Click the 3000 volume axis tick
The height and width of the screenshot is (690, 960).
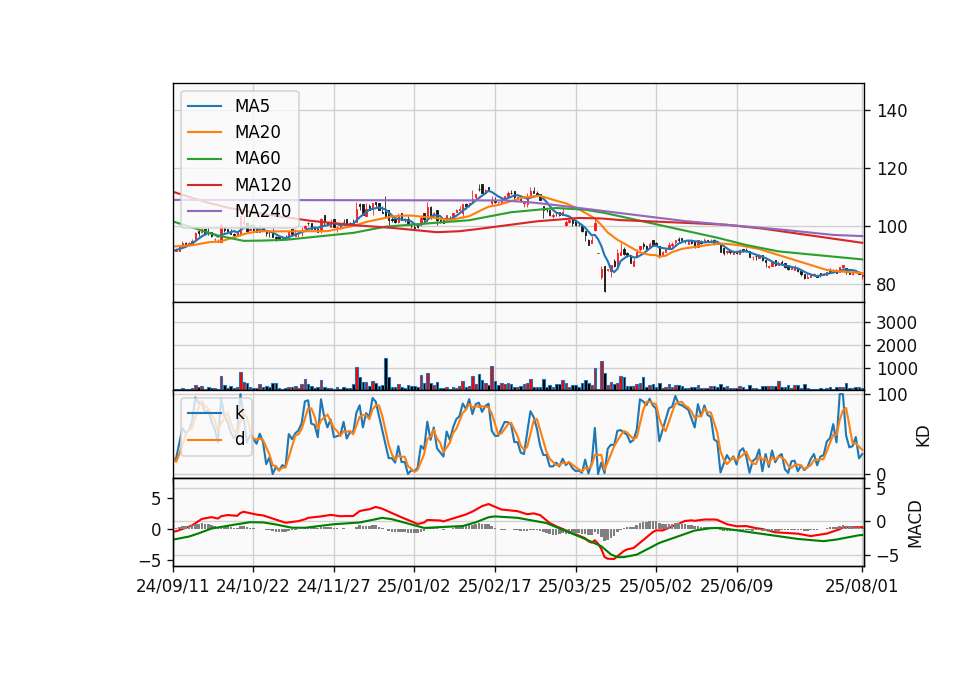896,323
